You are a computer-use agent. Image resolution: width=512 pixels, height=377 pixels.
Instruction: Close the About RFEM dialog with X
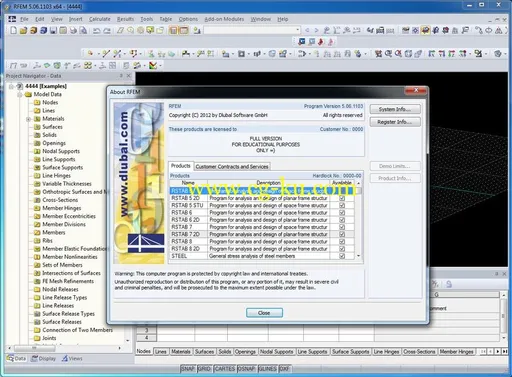click(416, 90)
